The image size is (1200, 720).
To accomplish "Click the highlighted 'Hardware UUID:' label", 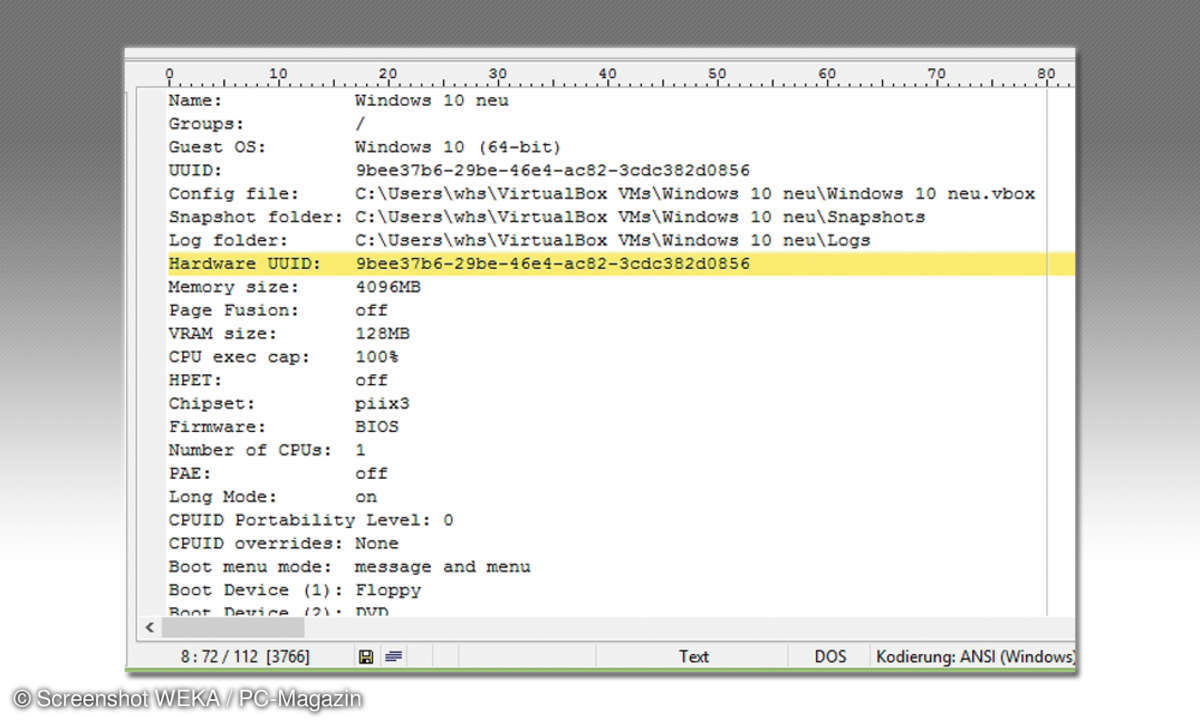I will (x=244, y=264).
